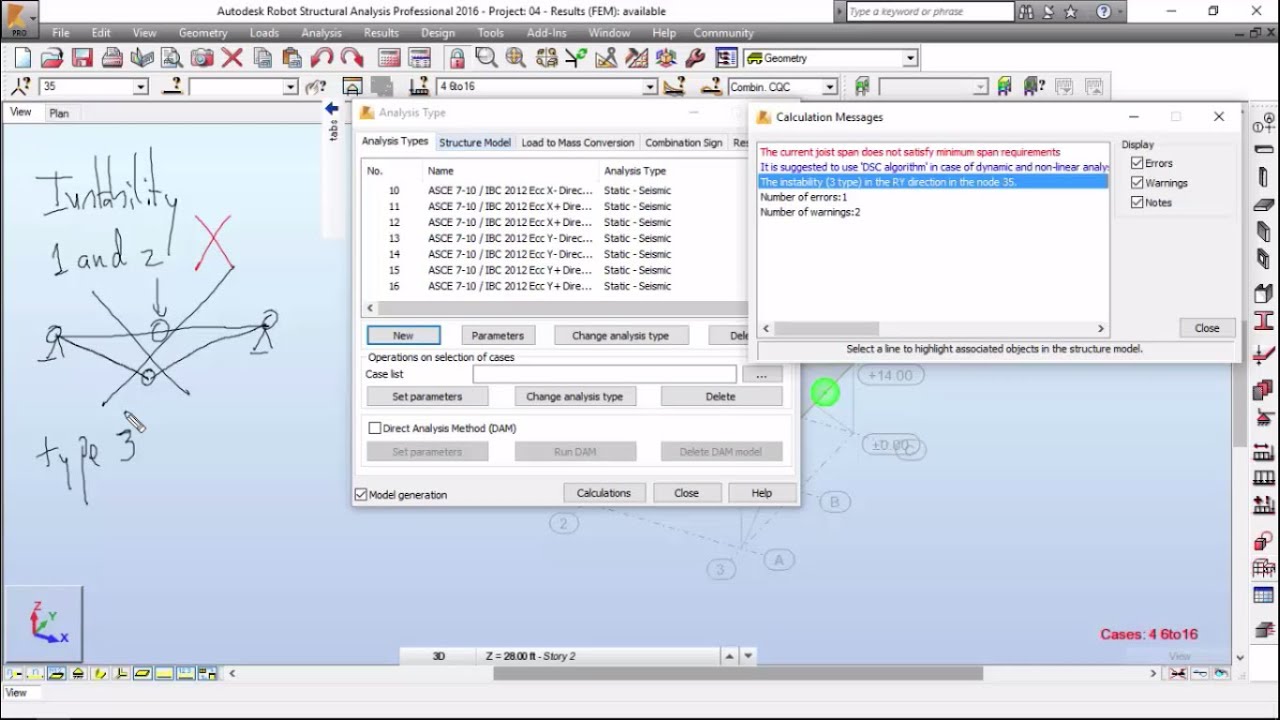Save the project using the floppy disk icon
The height and width of the screenshot is (720, 1280).
pos(82,58)
